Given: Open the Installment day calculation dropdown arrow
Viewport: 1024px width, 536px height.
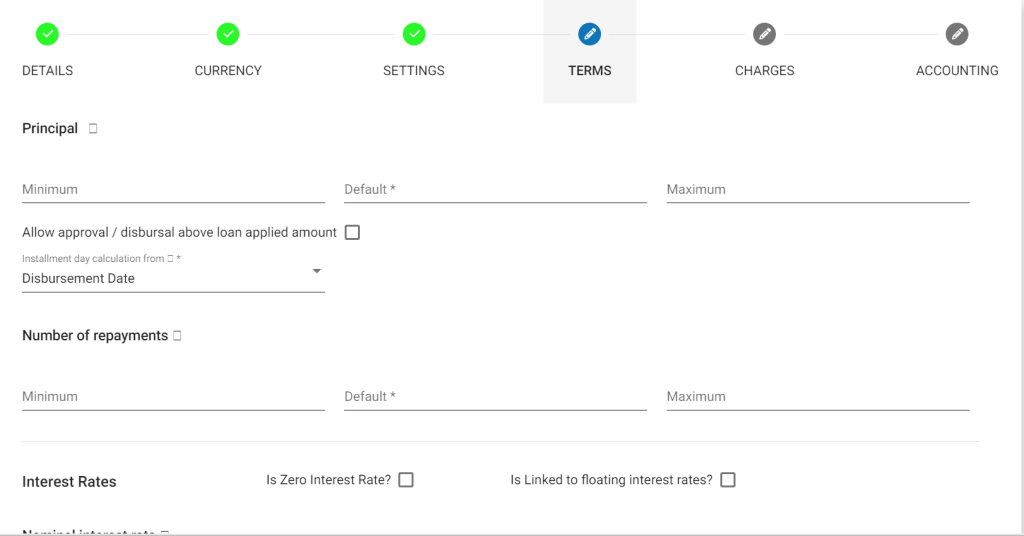Looking at the screenshot, I should (x=316, y=272).
